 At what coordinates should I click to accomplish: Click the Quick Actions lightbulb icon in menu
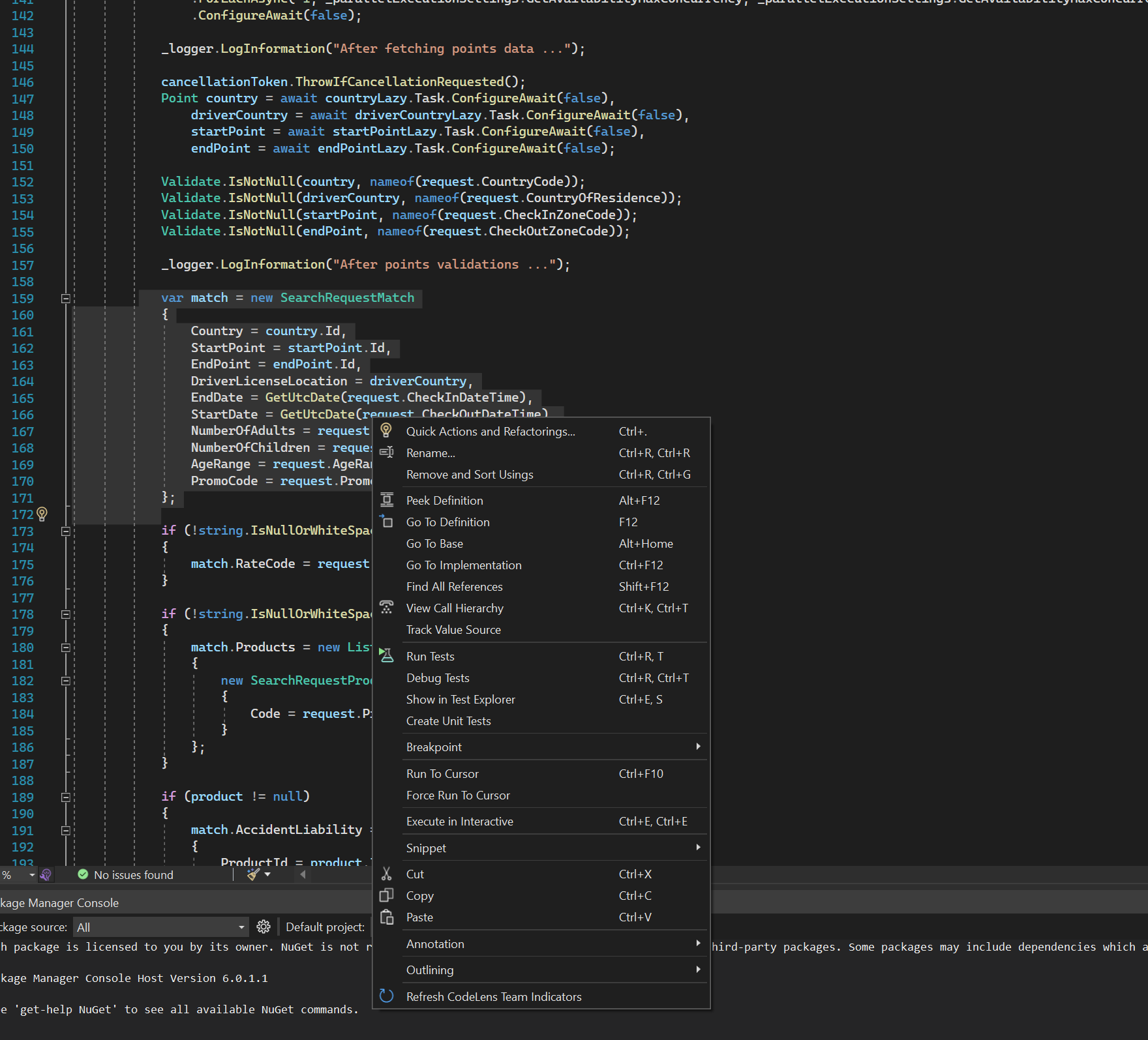[386, 430]
